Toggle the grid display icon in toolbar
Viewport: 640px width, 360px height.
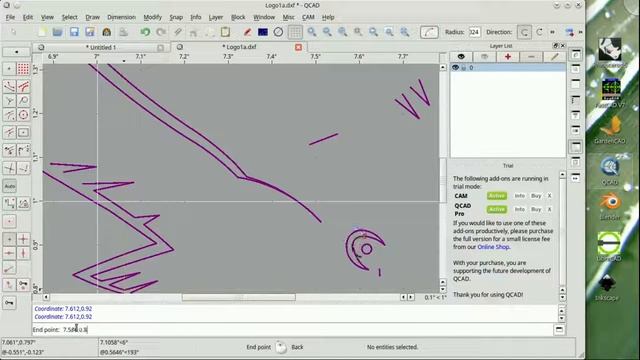(x=295, y=32)
